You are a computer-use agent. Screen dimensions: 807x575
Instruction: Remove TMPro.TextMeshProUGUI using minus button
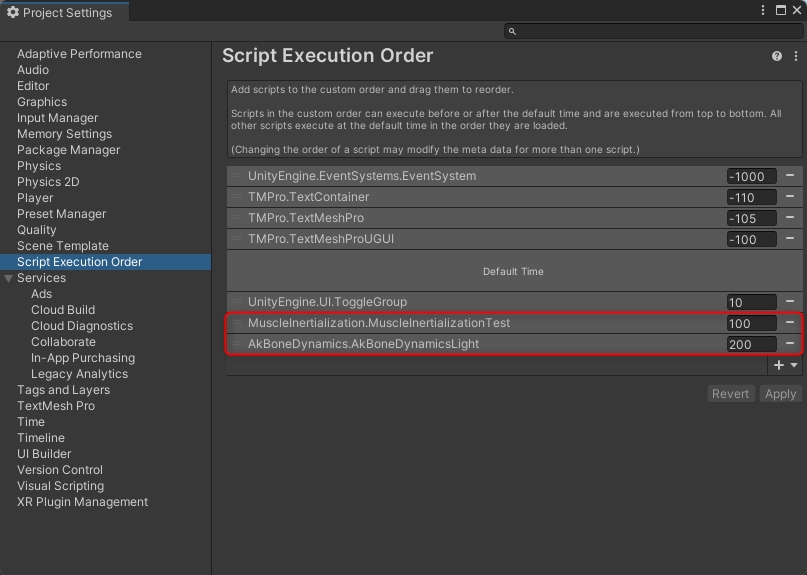(790, 239)
